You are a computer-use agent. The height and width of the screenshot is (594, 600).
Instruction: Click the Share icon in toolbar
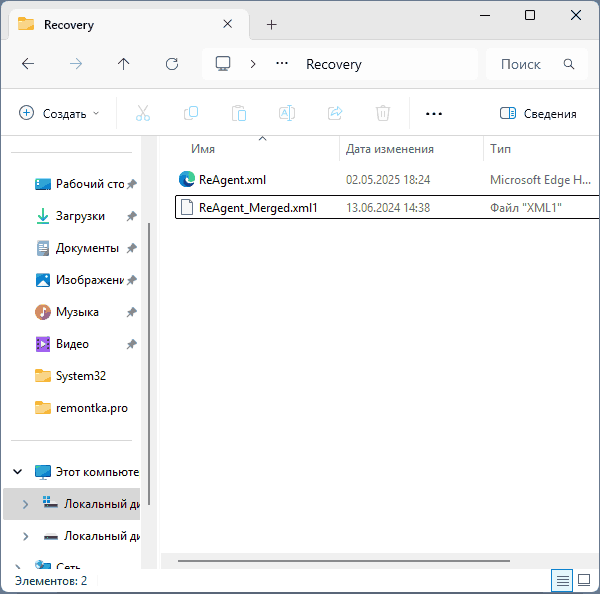pos(335,113)
